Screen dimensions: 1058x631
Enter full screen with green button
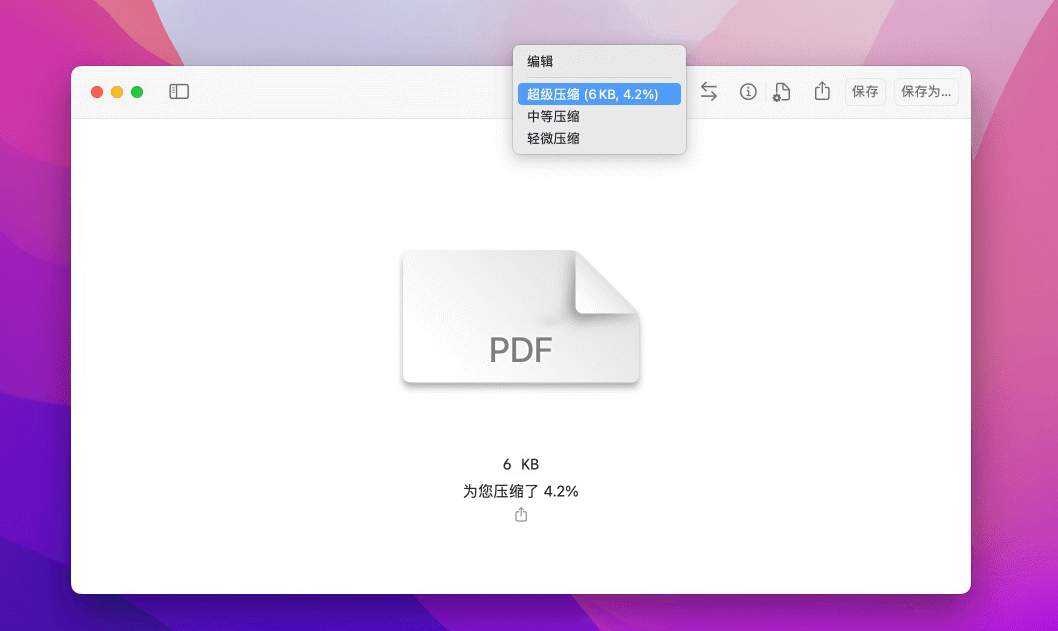pos(137,92)
